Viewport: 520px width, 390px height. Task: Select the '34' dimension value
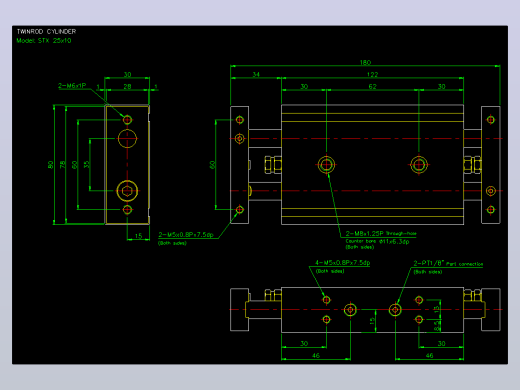256,74
